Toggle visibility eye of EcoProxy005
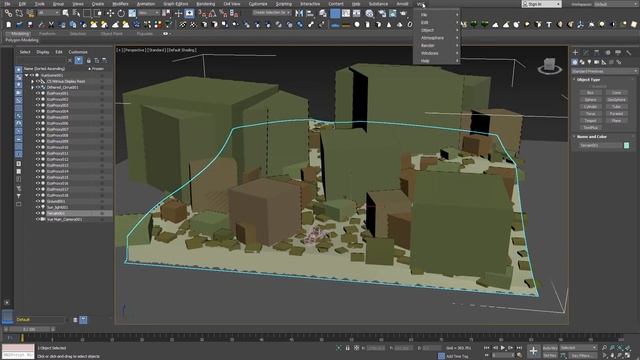This screenshot has width=640, height=360. [37, 117]
